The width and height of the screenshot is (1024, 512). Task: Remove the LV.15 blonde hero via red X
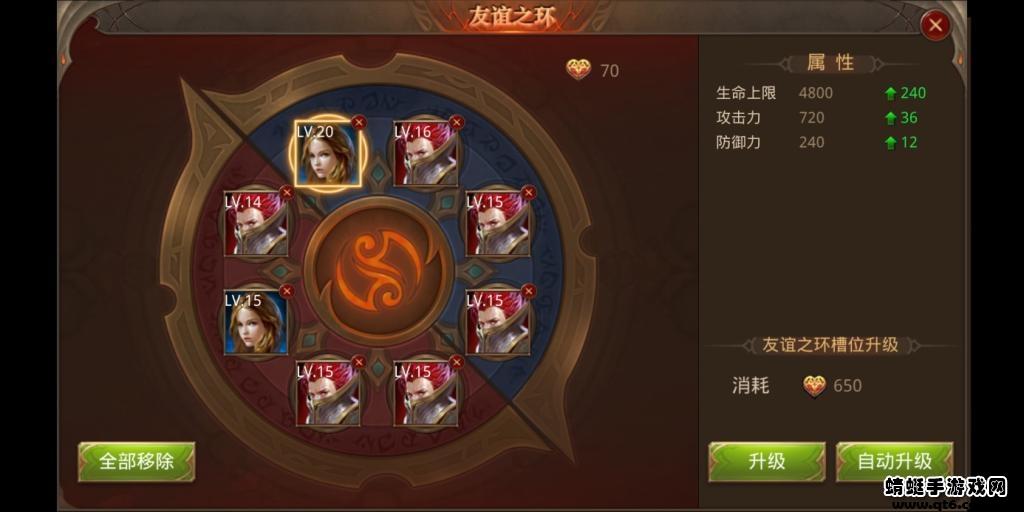[x=286, y=291]
